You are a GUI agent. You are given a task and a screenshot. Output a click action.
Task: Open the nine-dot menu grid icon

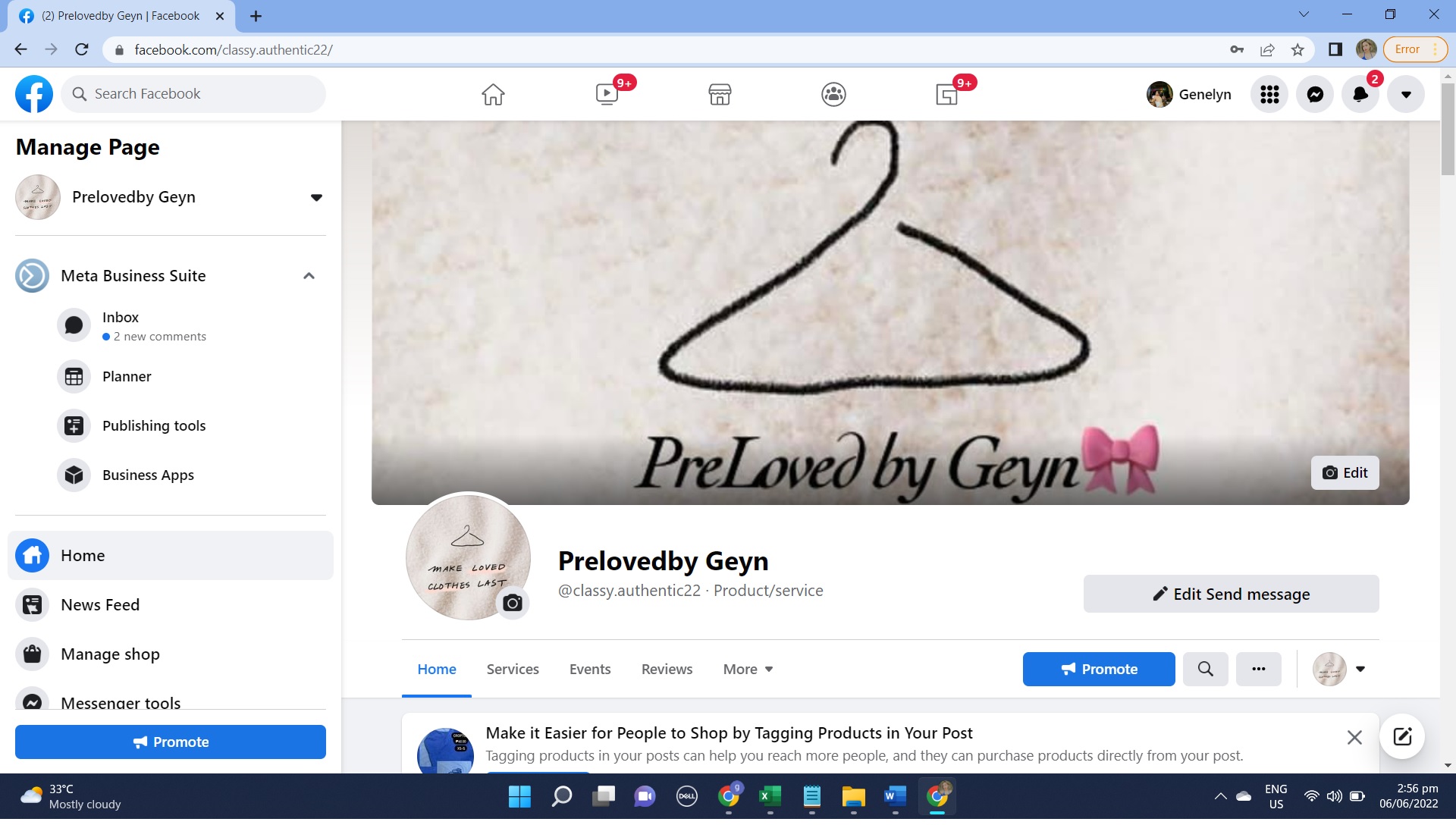1269,95
